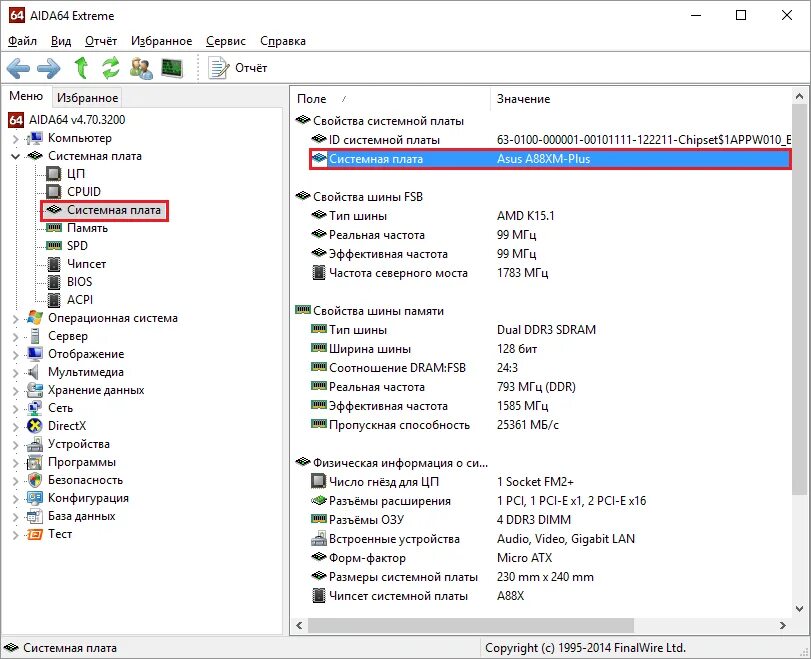Click the Сеть network icon
Screen dimensions: 811x659
click(x=35, y=408)
